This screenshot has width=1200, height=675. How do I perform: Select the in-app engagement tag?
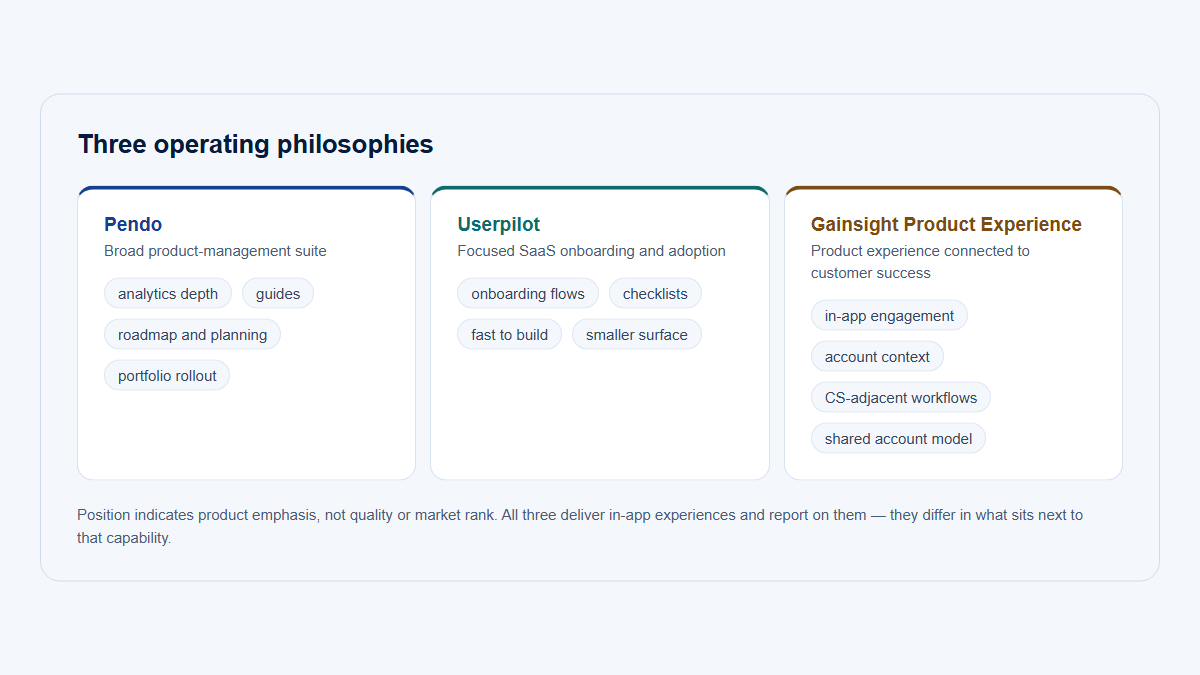tap(889, 316)
